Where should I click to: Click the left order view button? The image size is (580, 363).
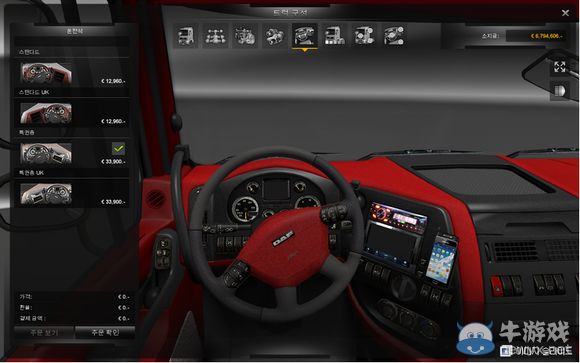(x=44, y=333)
